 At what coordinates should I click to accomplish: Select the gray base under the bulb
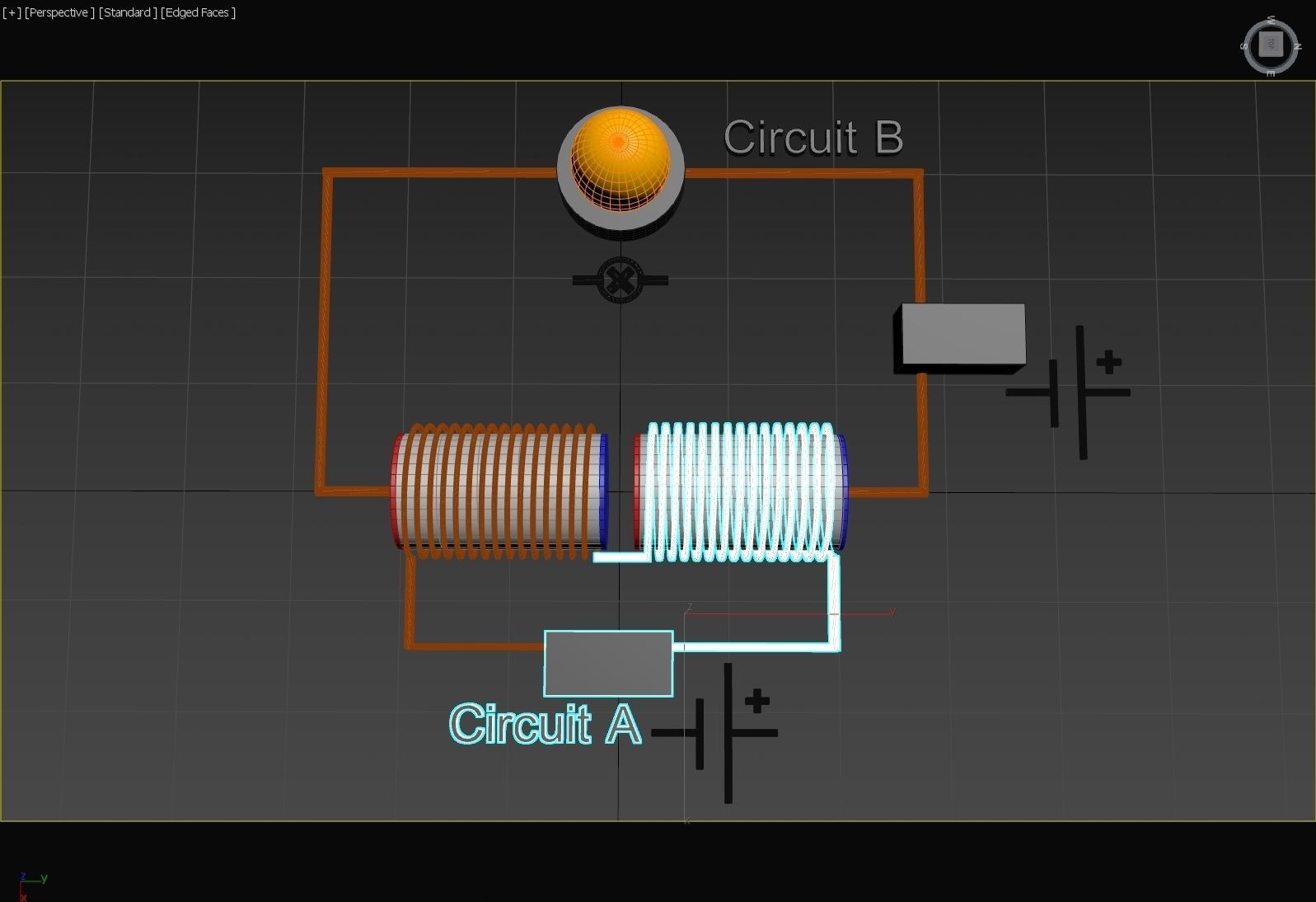[620, 223]
